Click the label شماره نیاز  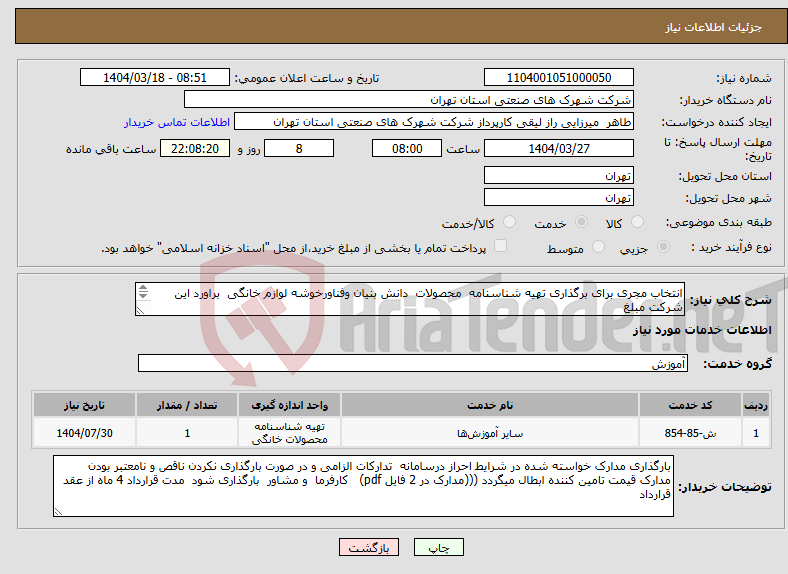tap(743, 78)
